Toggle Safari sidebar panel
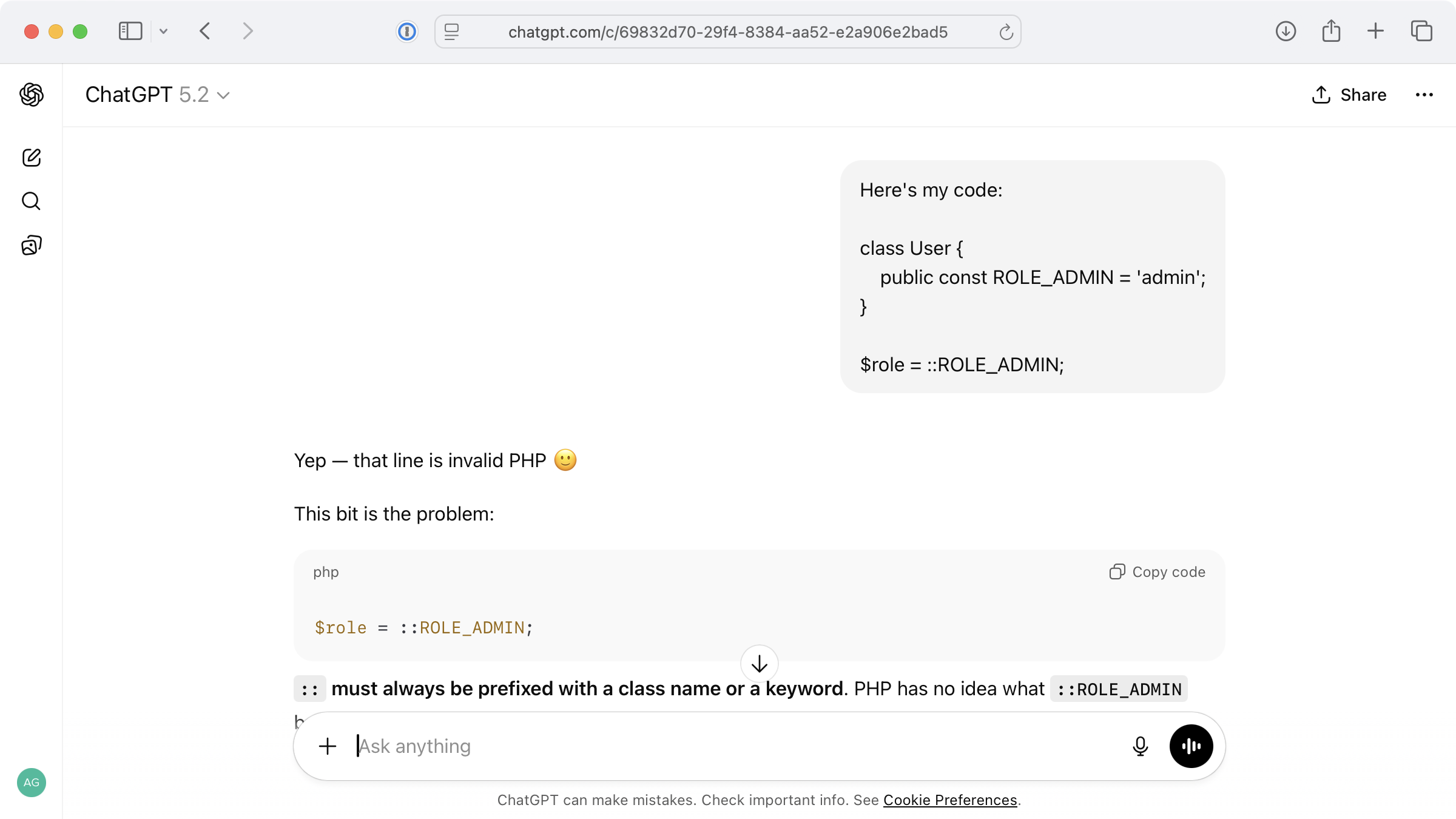The width and height of the screenshot is (1456, 819). 130,32
